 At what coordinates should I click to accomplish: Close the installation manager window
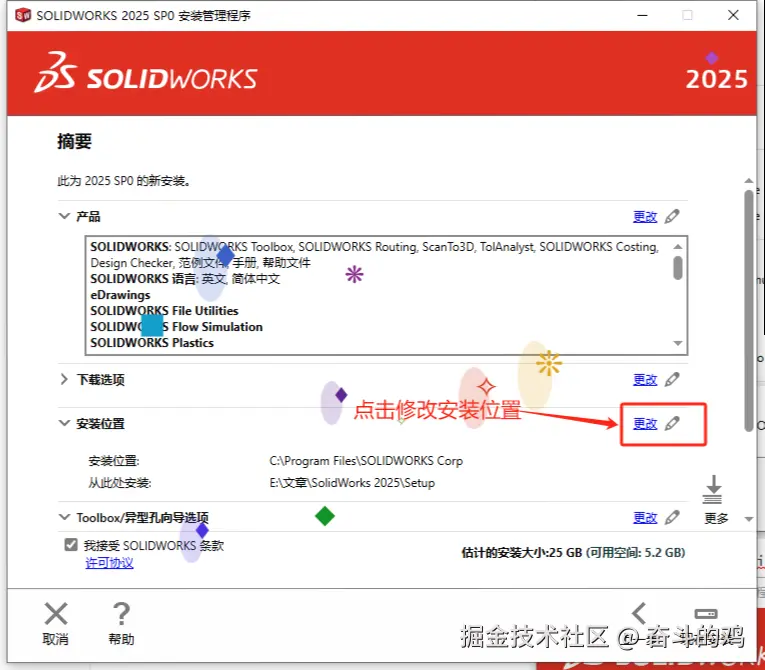[x=733, y=15]
